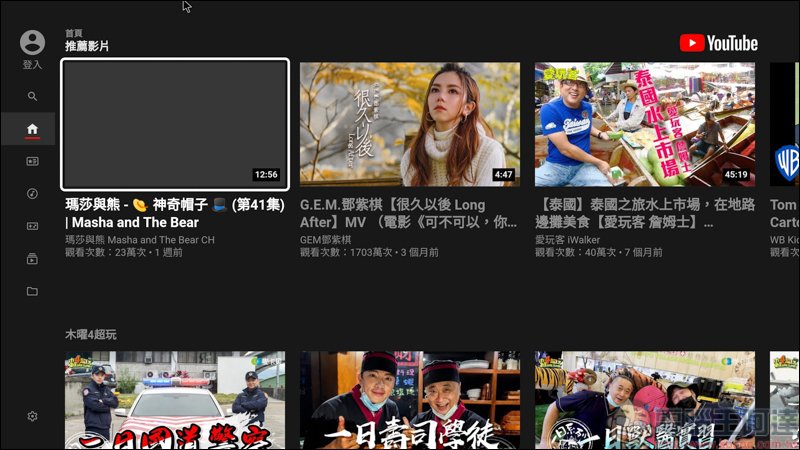Open the WB Kids video thumbnail
Screen dimensions: 800x450
click(785, 124)
